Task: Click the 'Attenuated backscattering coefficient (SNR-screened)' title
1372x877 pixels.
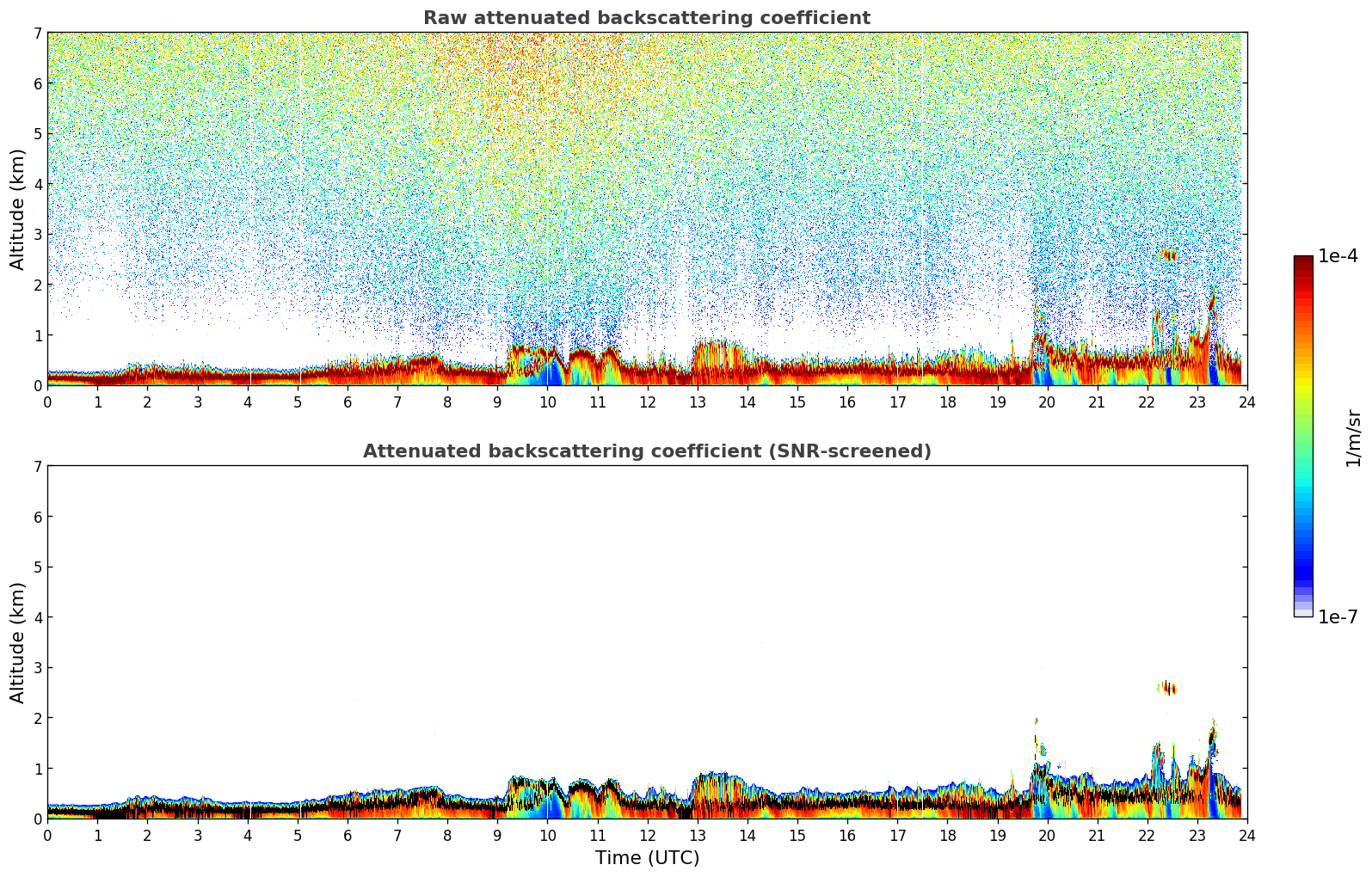Action: point(647,451)
